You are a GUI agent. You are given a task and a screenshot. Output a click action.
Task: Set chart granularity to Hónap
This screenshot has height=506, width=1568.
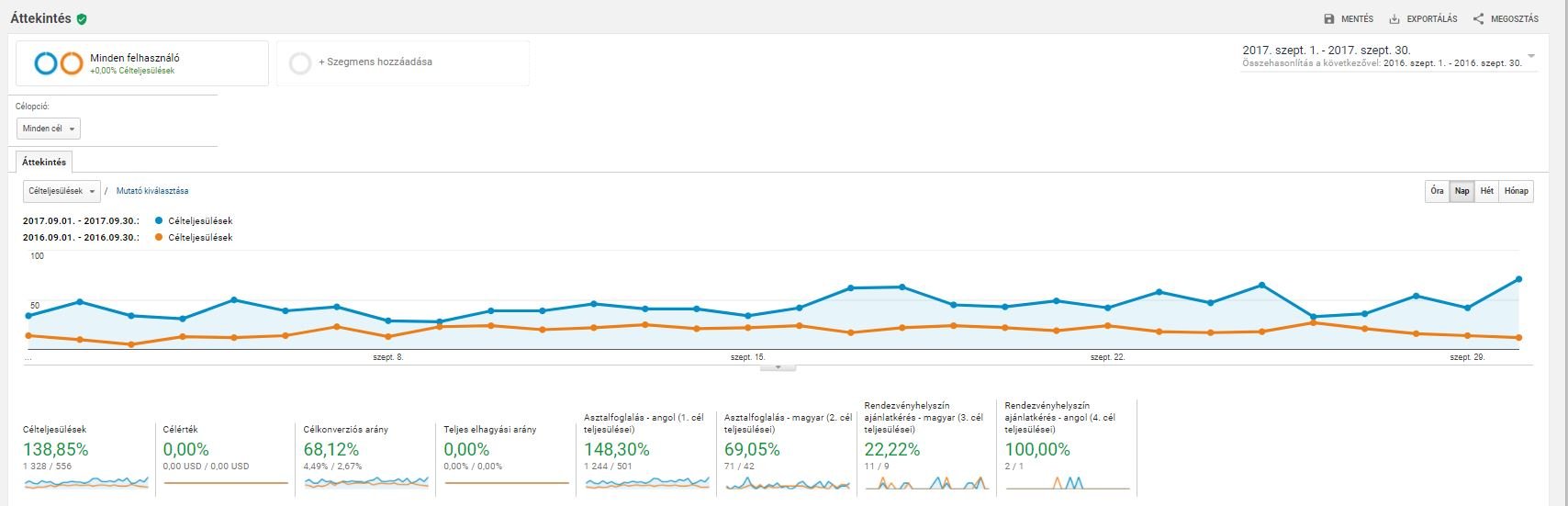[x=1516, y=191]
